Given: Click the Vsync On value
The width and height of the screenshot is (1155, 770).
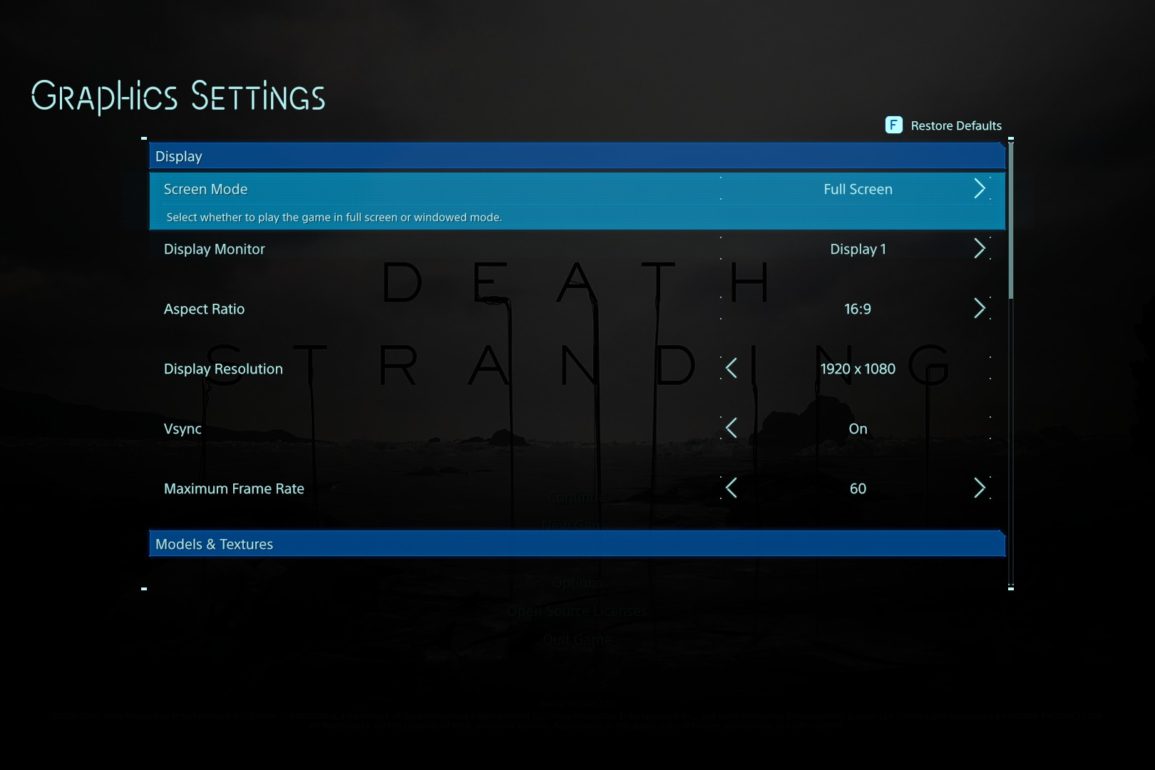Looking at the screenshot, I should pyautogui.click(x=858, y=429).
